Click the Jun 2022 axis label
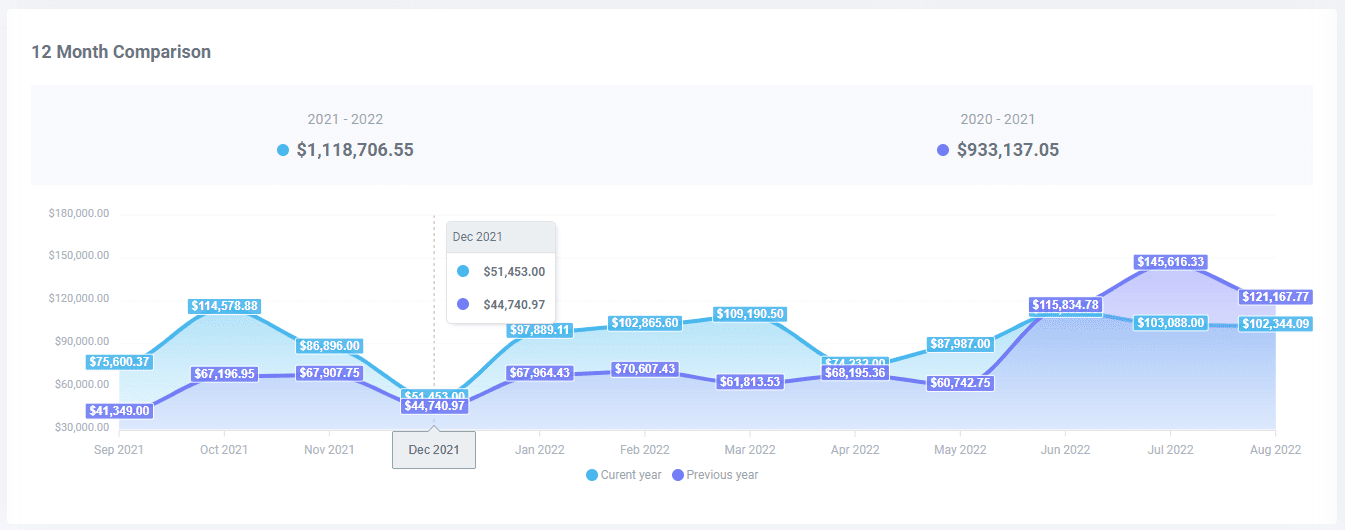 [x=1064, y=450]
